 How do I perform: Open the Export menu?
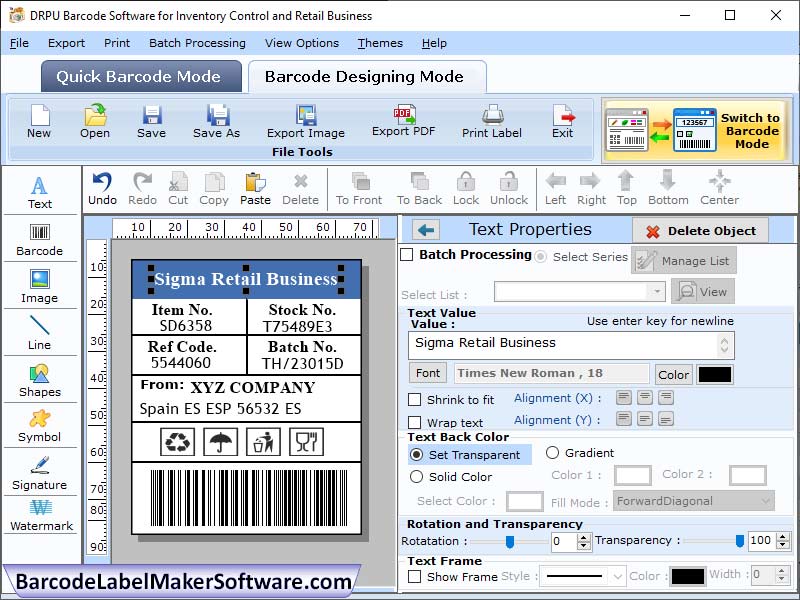[x=66, y=43]
